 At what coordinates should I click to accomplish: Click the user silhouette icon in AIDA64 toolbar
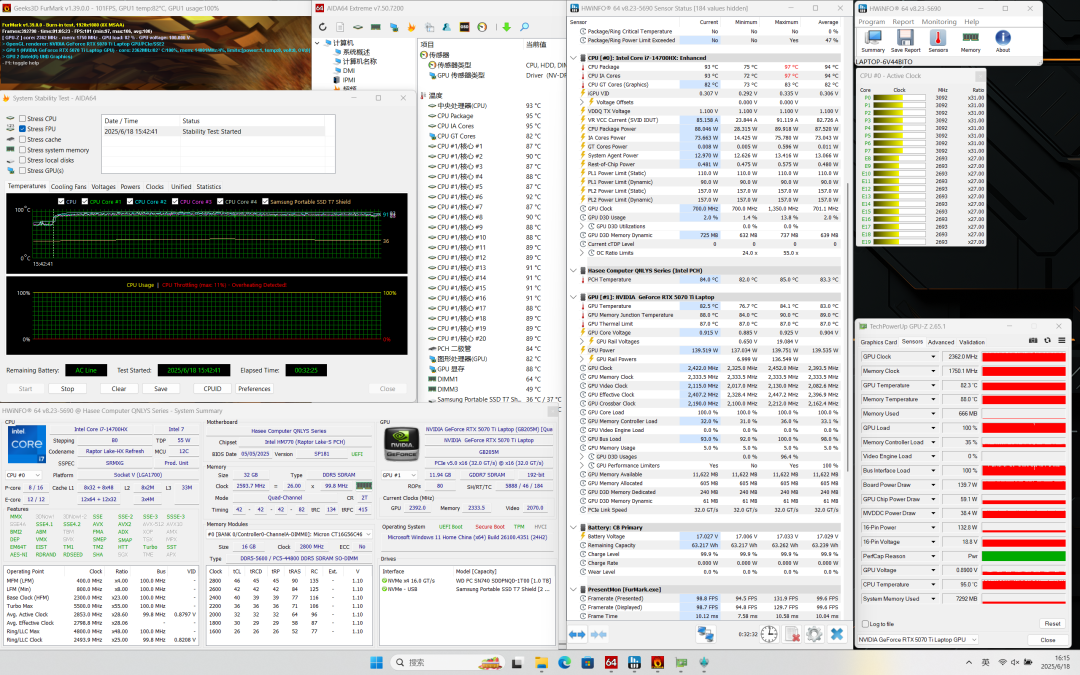tap(447, 27)
